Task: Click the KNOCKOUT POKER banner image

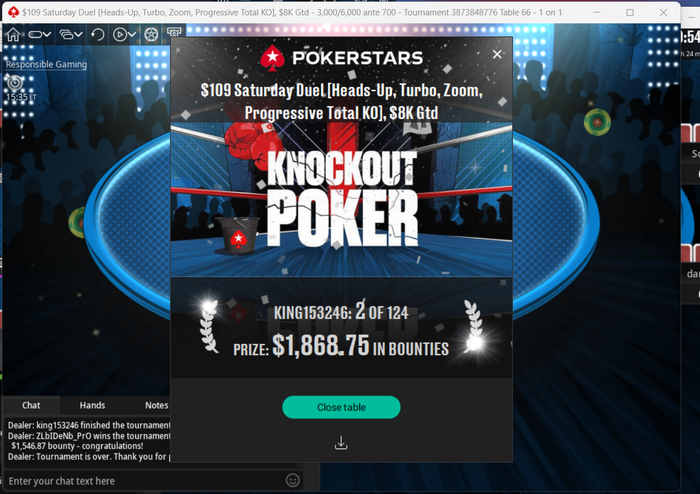Action: (342, 199)
